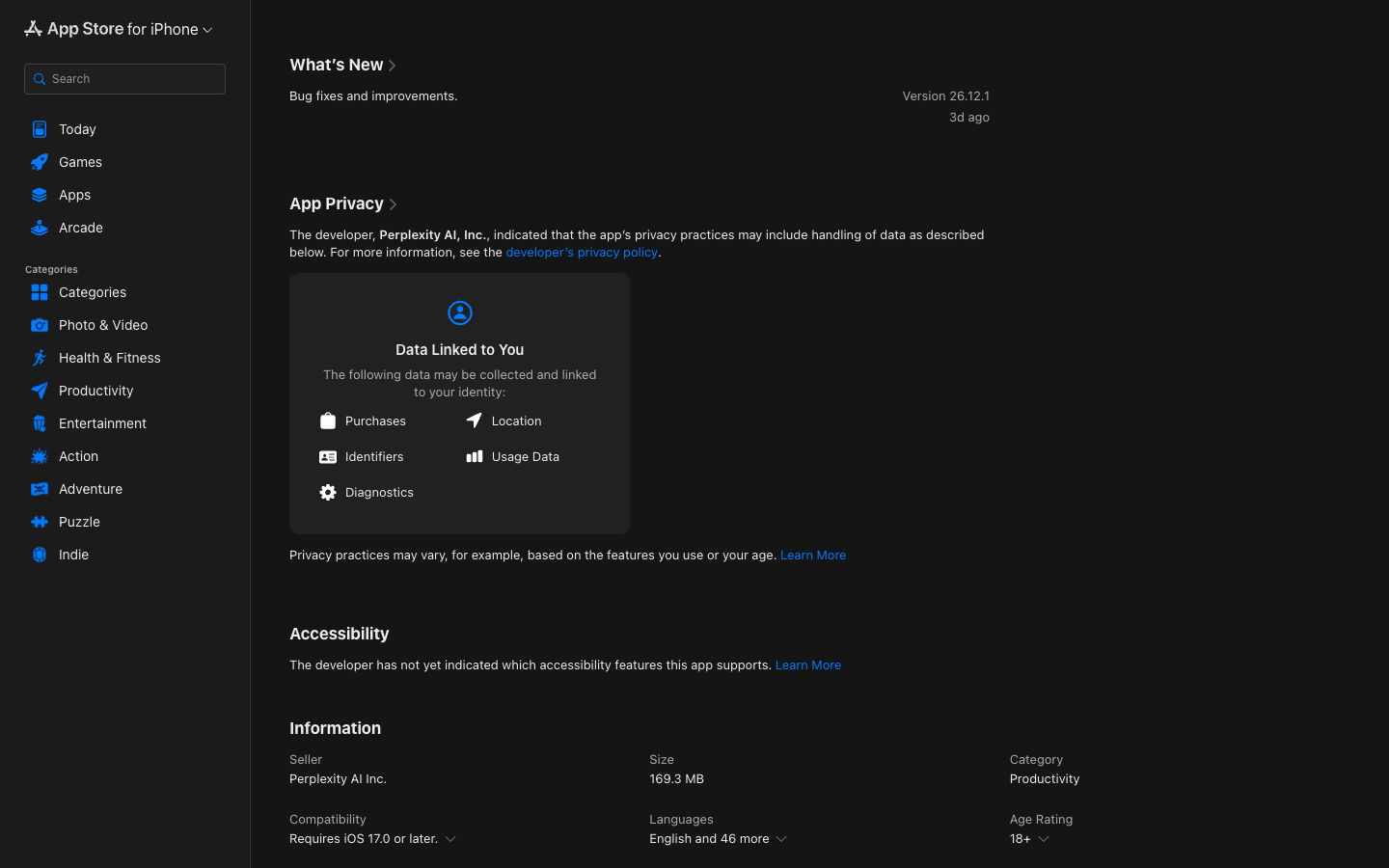Screen dimensions: 1389x868
Task: Open the Photo & Video category label
Action: (103, 325)
